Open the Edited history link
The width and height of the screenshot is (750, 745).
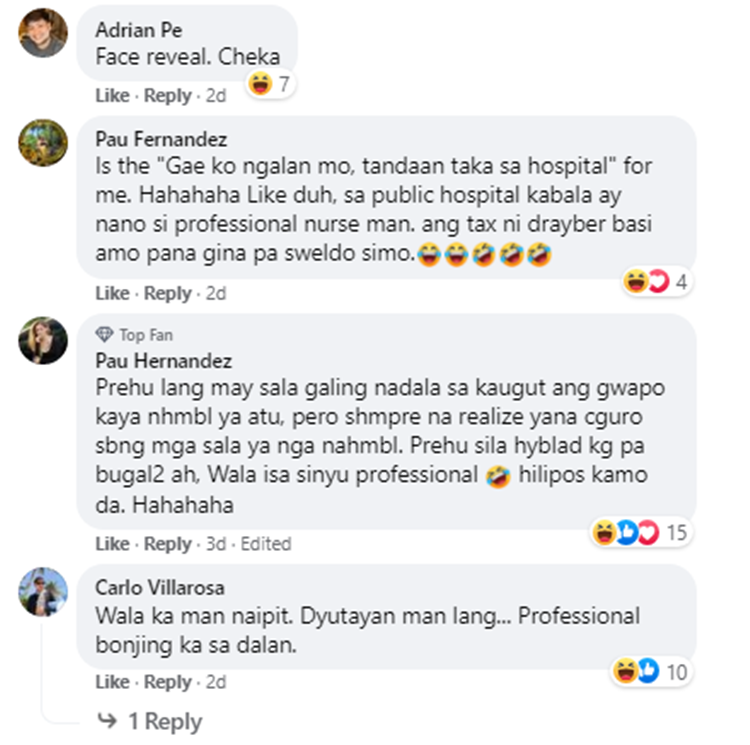click(266, 544)
